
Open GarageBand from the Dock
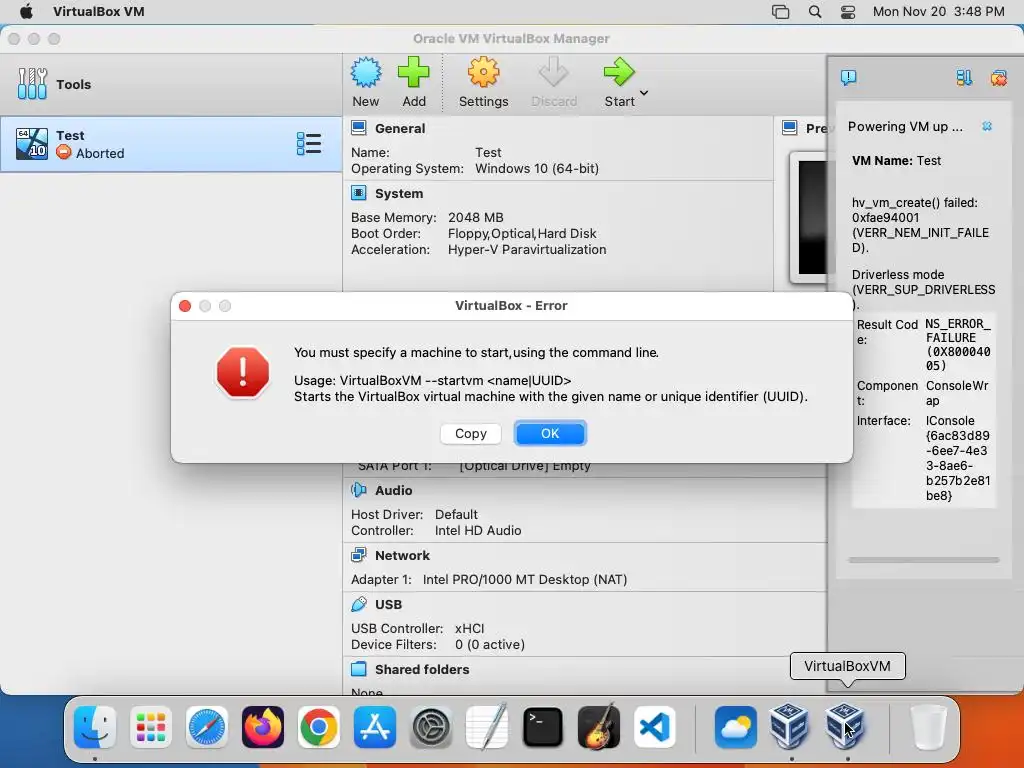pos(599,727)
